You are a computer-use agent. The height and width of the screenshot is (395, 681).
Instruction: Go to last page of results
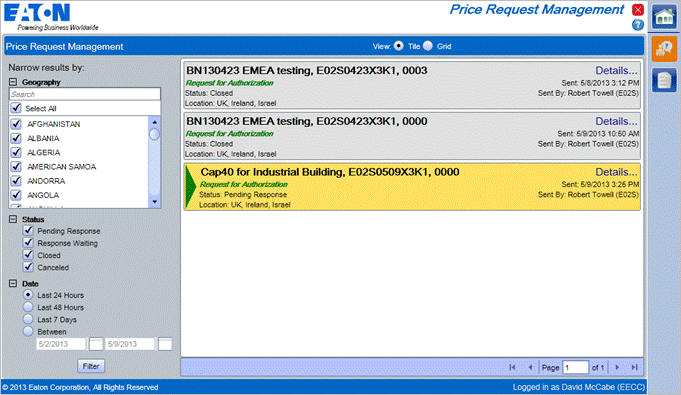[x=634, y=367]
